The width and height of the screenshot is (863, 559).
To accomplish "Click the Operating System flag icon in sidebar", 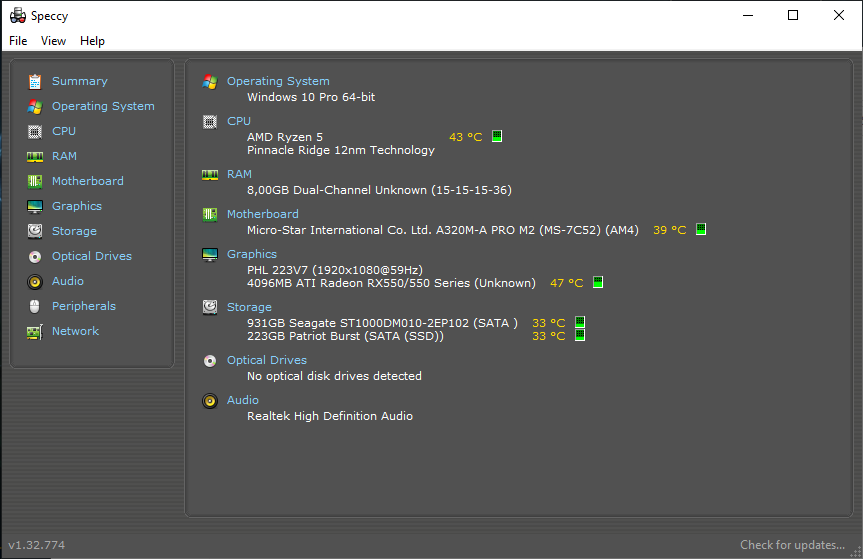I will 35,106.
